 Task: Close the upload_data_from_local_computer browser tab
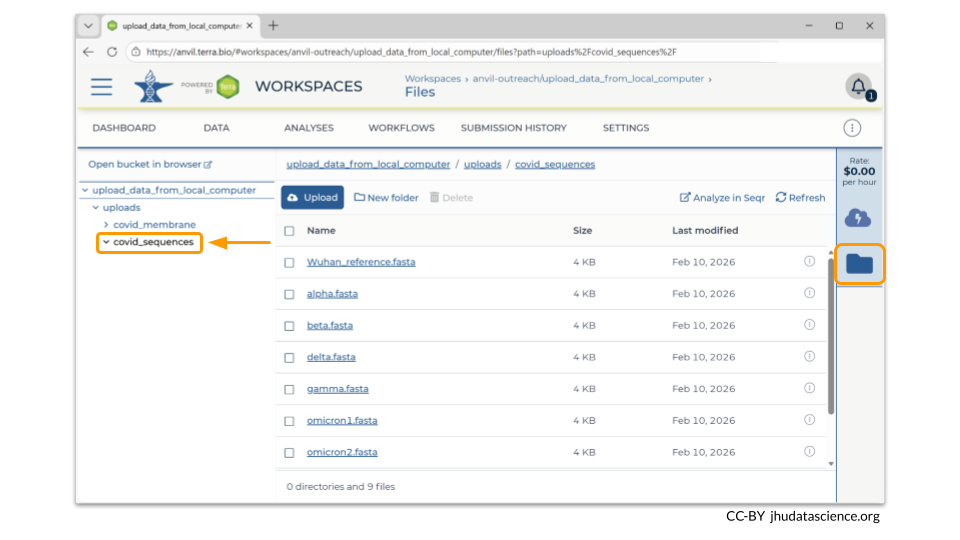[249, 26]
